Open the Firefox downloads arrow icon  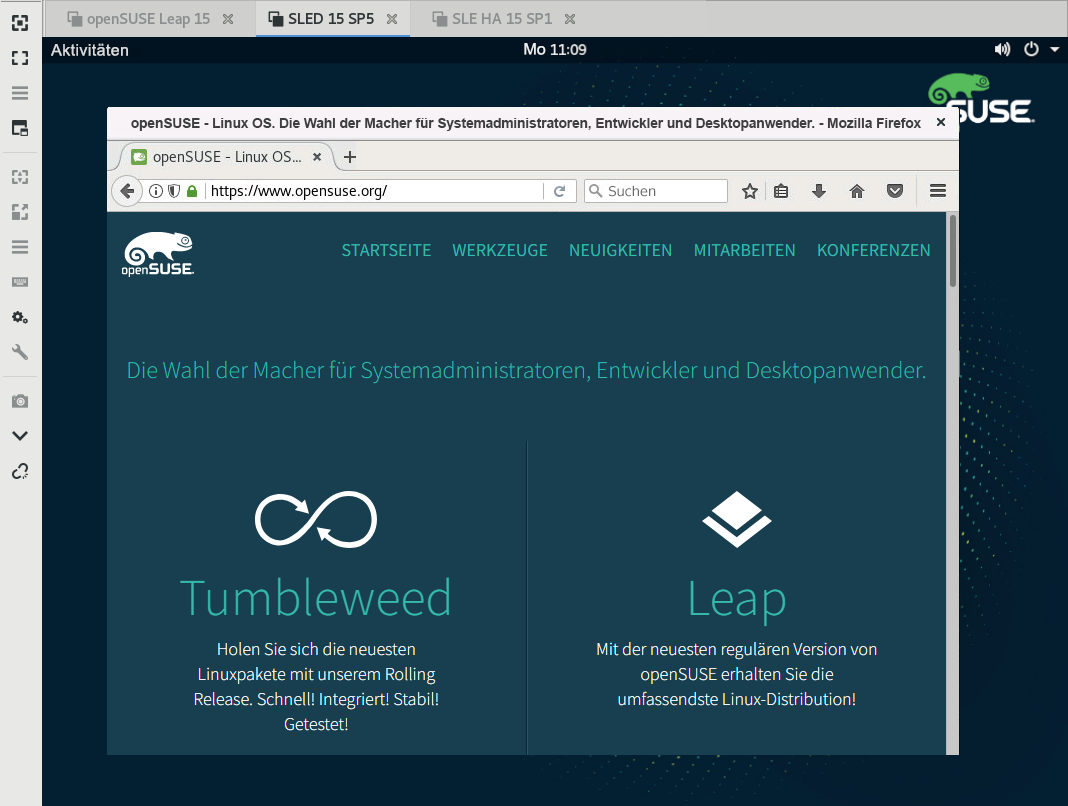click(819, 191)
